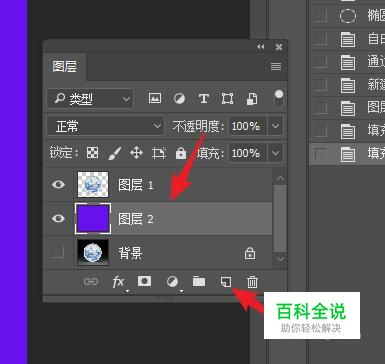This screenshot has height=364, width=385.
Task: Lock layer position move icon
Action: click(136, 153)
